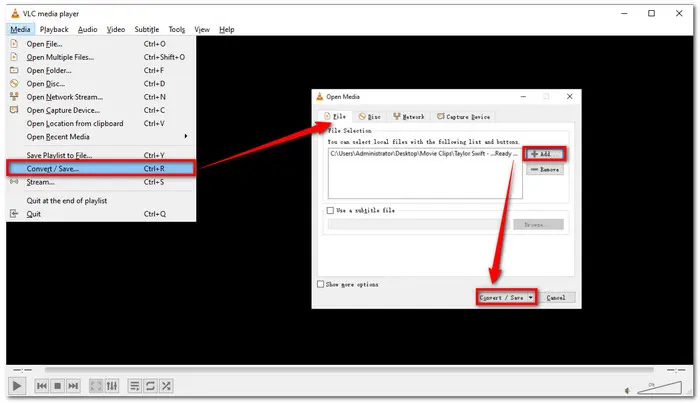Toggle random shuffle icon

pos(166,386)
